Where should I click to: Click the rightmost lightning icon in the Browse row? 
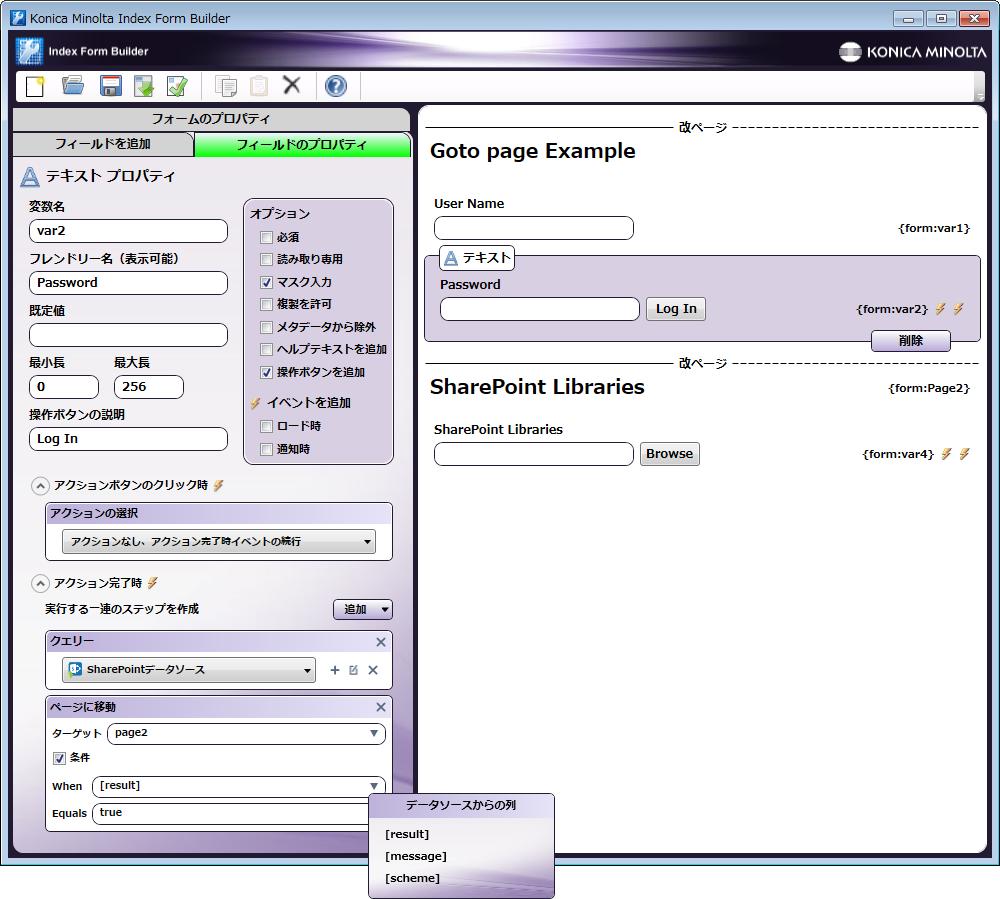(x=964, y=454)
